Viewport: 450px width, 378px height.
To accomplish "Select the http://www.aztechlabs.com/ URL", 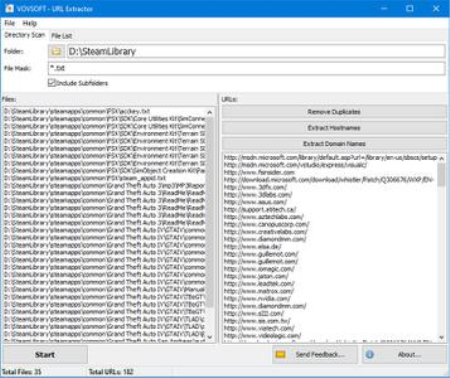I will [x=264, y=217].
